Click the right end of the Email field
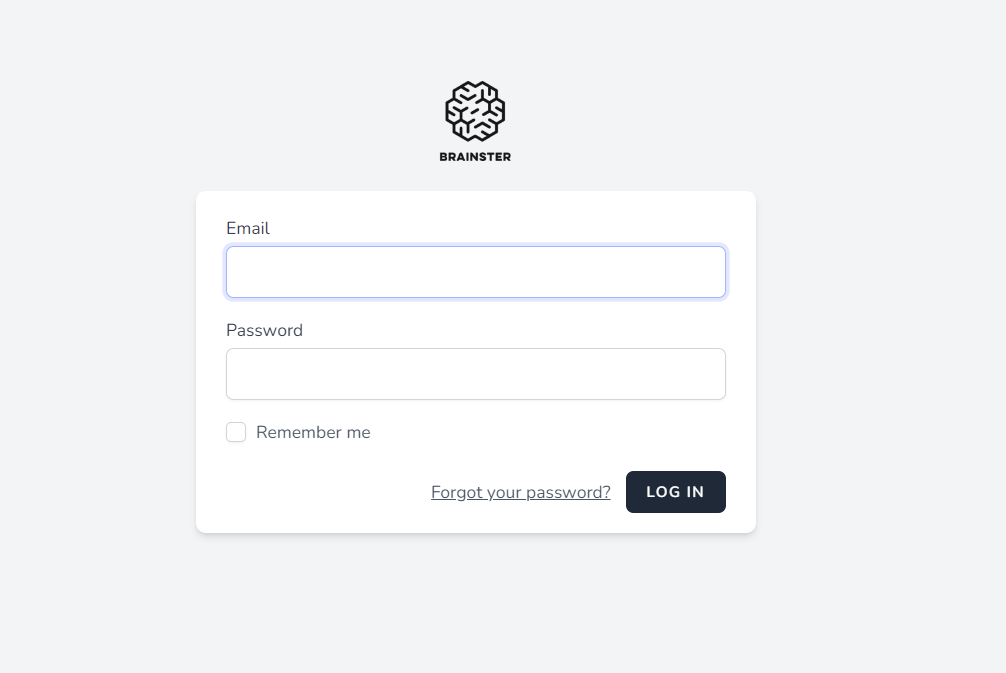This screenshot has width=1006, height=673. pos(705,272)
